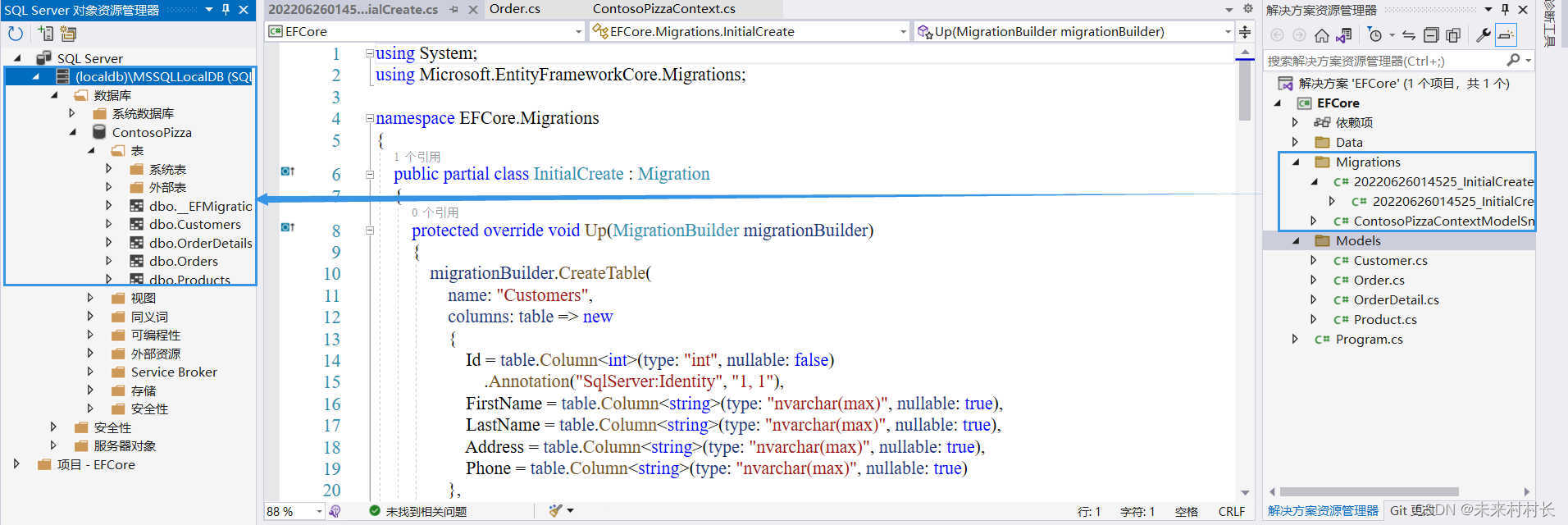Open Customer.cs in Solution Explorer

(x=1390, y=260)
